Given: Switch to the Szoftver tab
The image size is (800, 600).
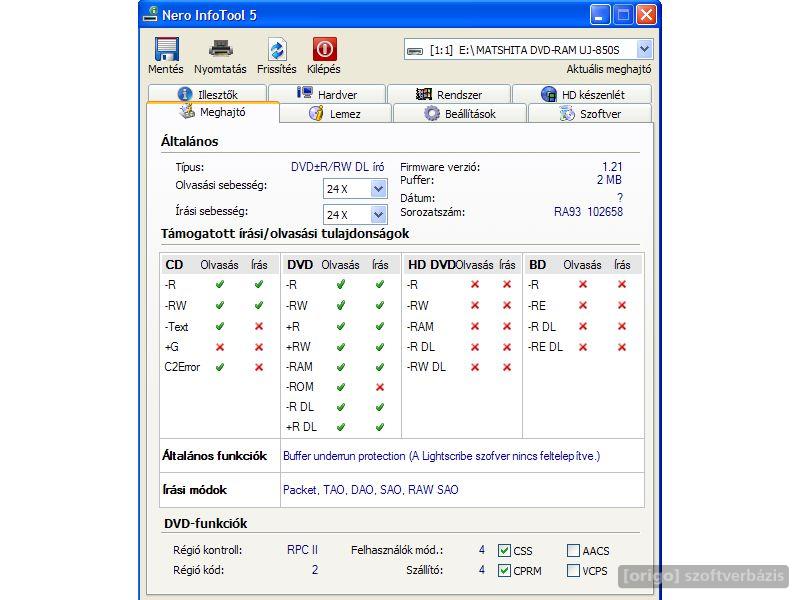Looking at the screenshot, I should pyautogui.click(x=590, y=113).
